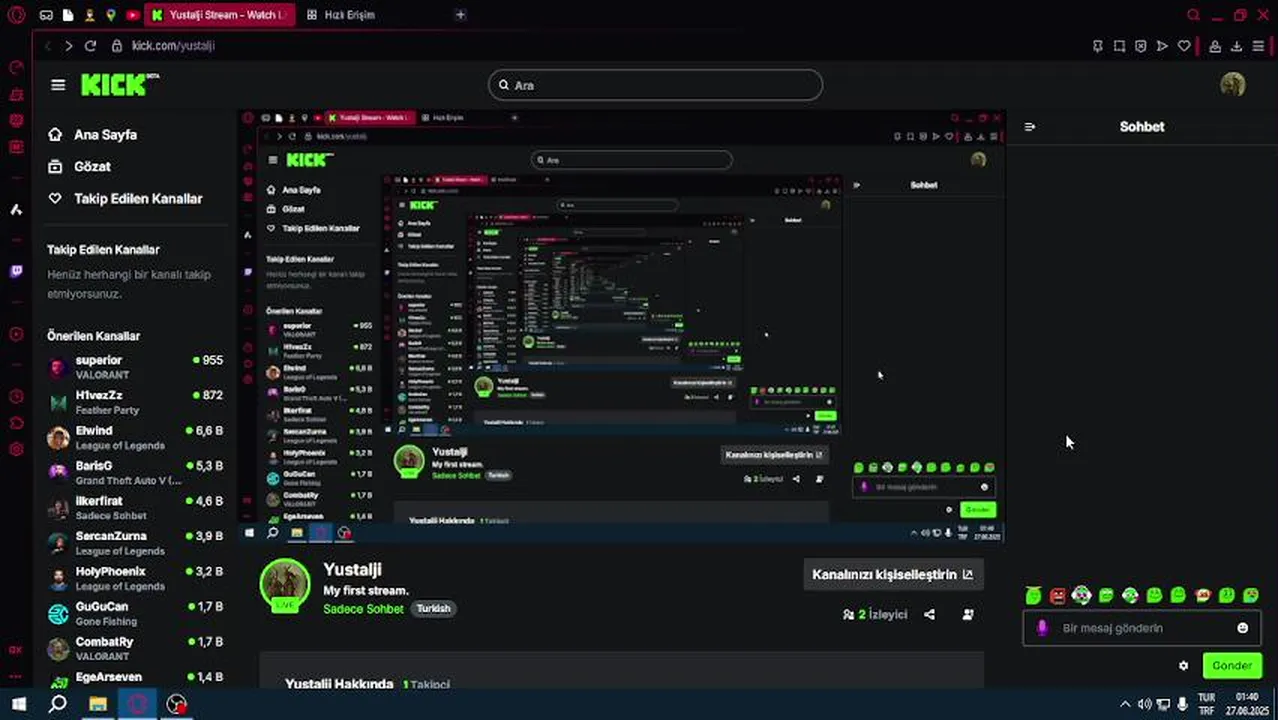
Task: Click the Opera GX taskbar icon
Action: pyautogui.click(x=137, y=704)
